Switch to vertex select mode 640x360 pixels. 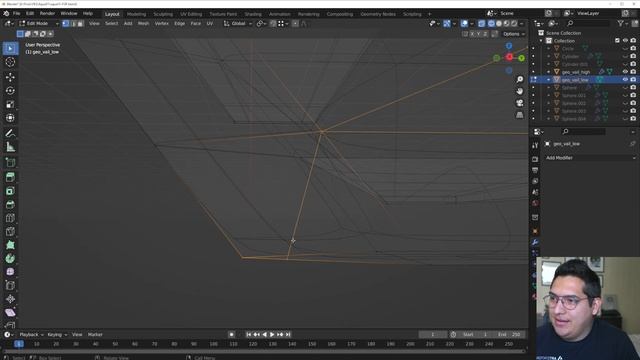[x=66, y=24]
